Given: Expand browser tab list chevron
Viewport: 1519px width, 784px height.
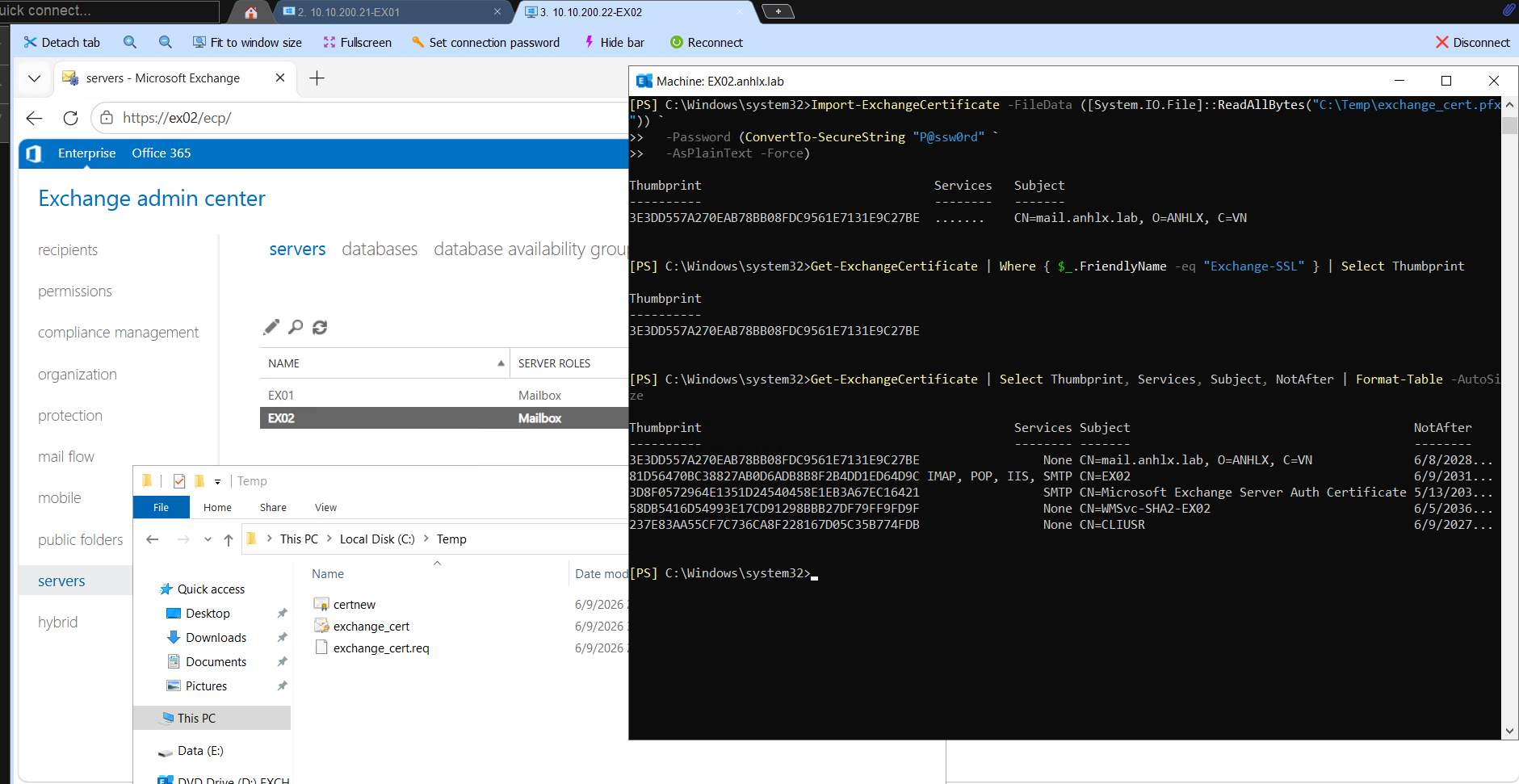Looking at the screenshot, I should 34,78.
